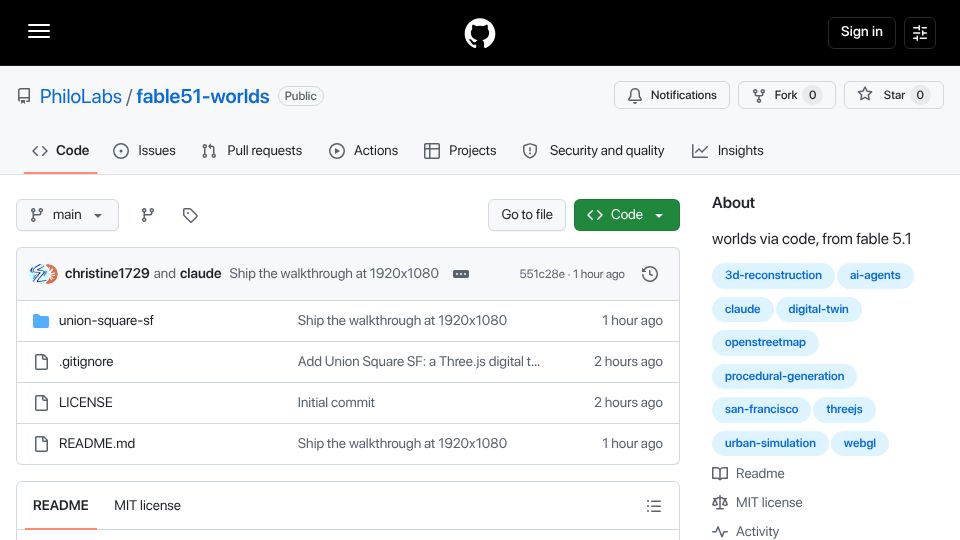Click the LICENSE file icon
Viewport: 960px width, 540px height.
pos(41,403)
